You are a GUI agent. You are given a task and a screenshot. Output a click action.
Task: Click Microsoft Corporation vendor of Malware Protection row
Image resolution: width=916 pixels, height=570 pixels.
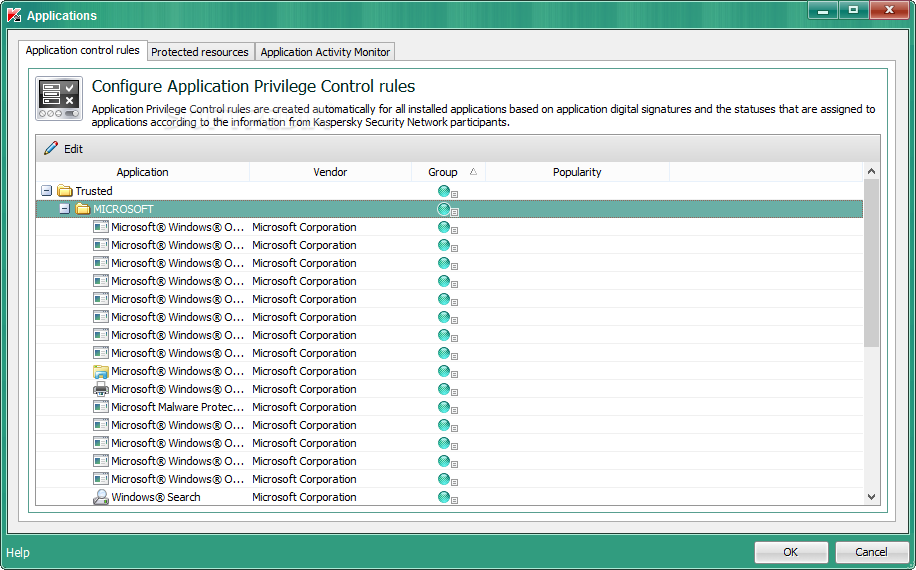coord(304,407)
